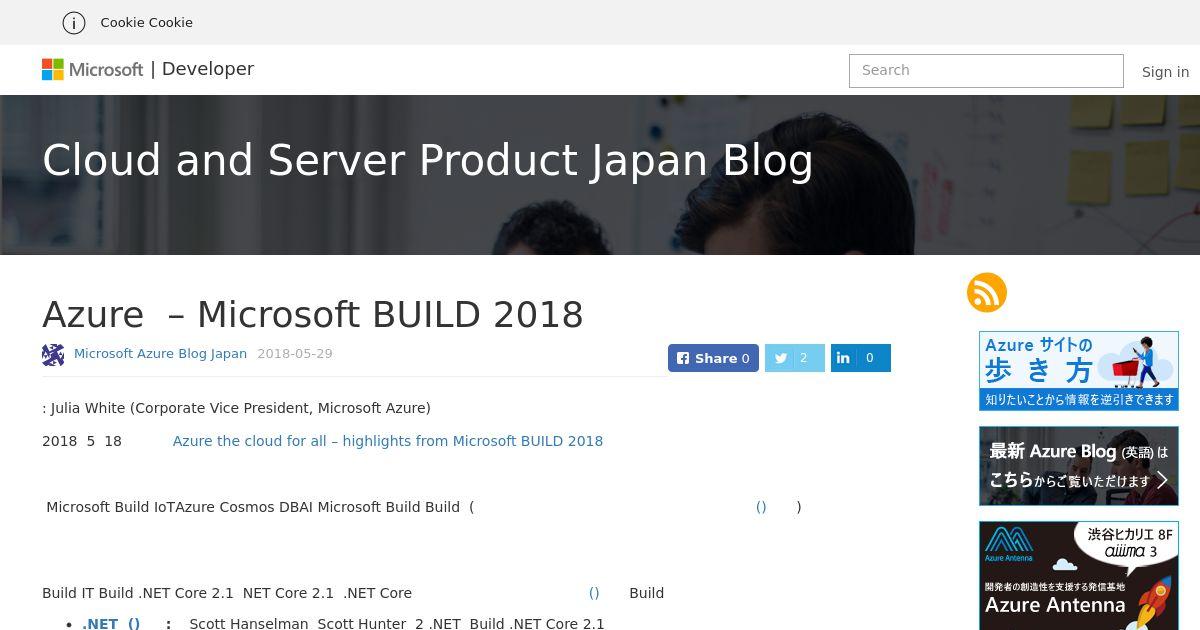Click the article title 'Azure – Microsoft BUILD 2018'
The image size is (1200, 630).
(x=313, y=315)
